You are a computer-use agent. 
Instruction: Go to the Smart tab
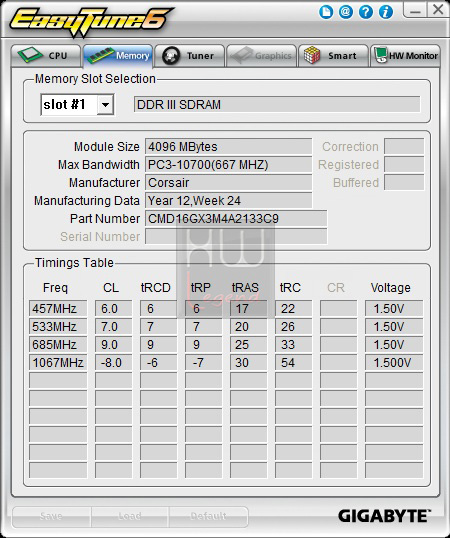pyautogui.click(x=333, y=56)
